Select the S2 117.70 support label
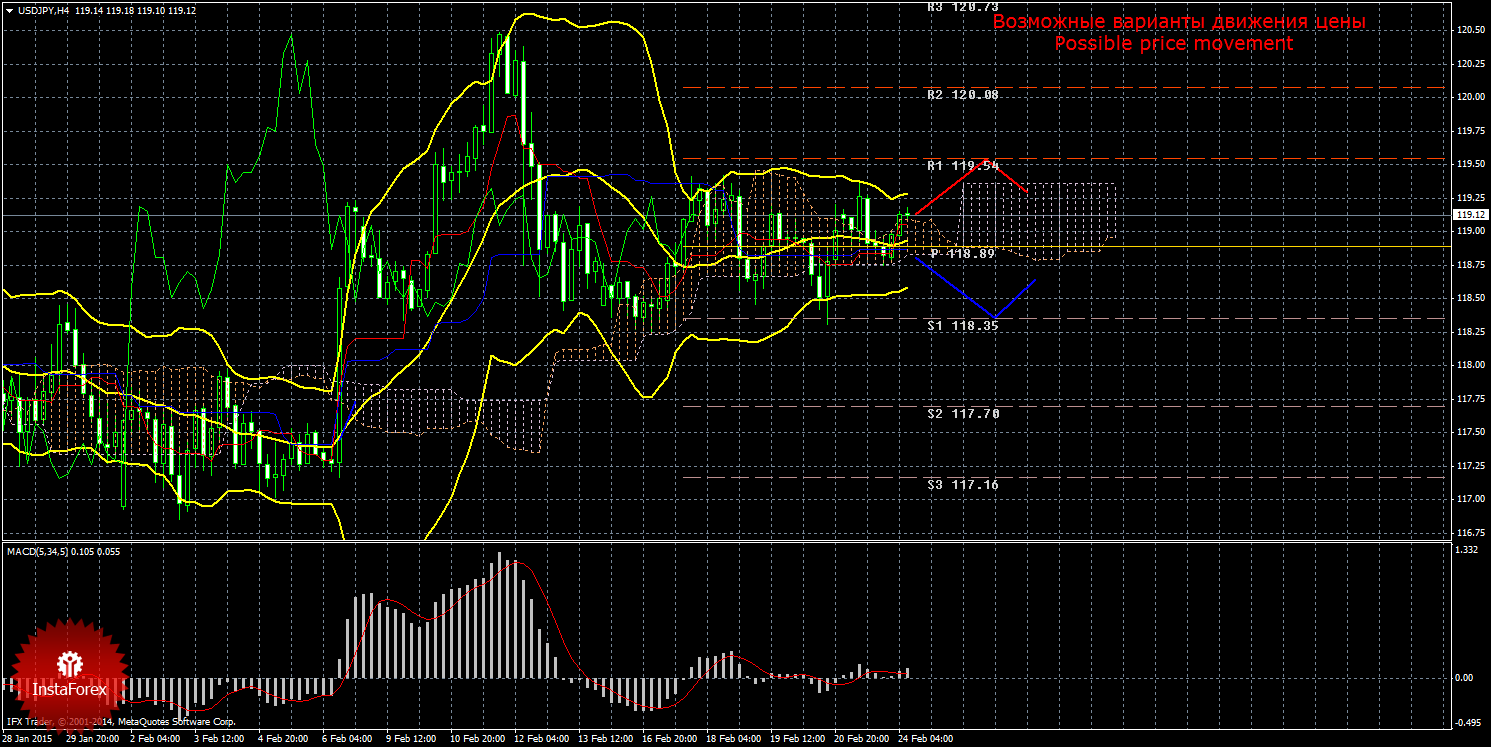The width and height of the screenshot is (1491, 747). click(x=962, y=413)
